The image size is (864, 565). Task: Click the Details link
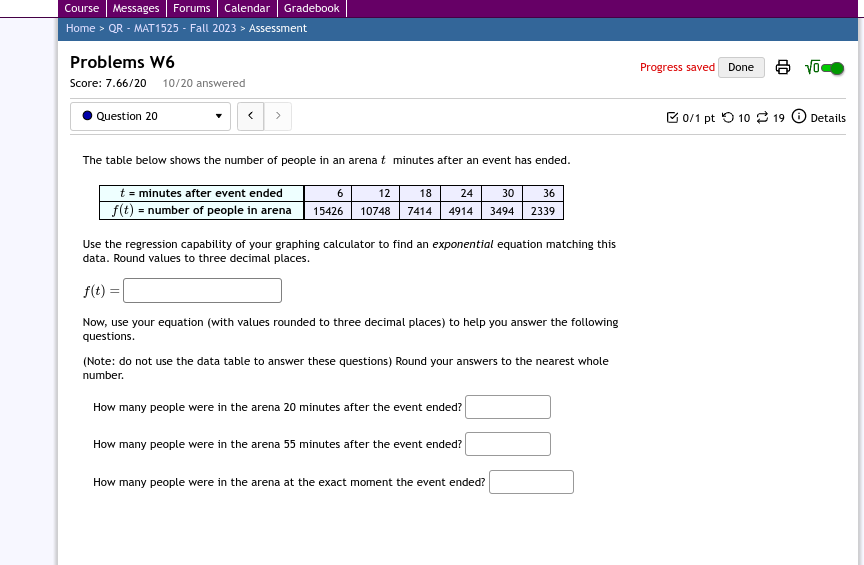[828, 118]
